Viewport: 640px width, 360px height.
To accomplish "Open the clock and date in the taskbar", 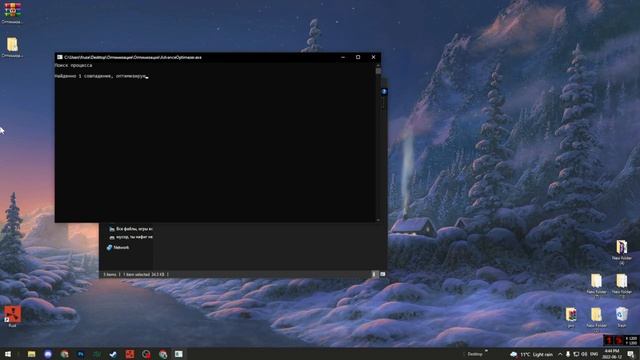I will click(x=611, y=354).
